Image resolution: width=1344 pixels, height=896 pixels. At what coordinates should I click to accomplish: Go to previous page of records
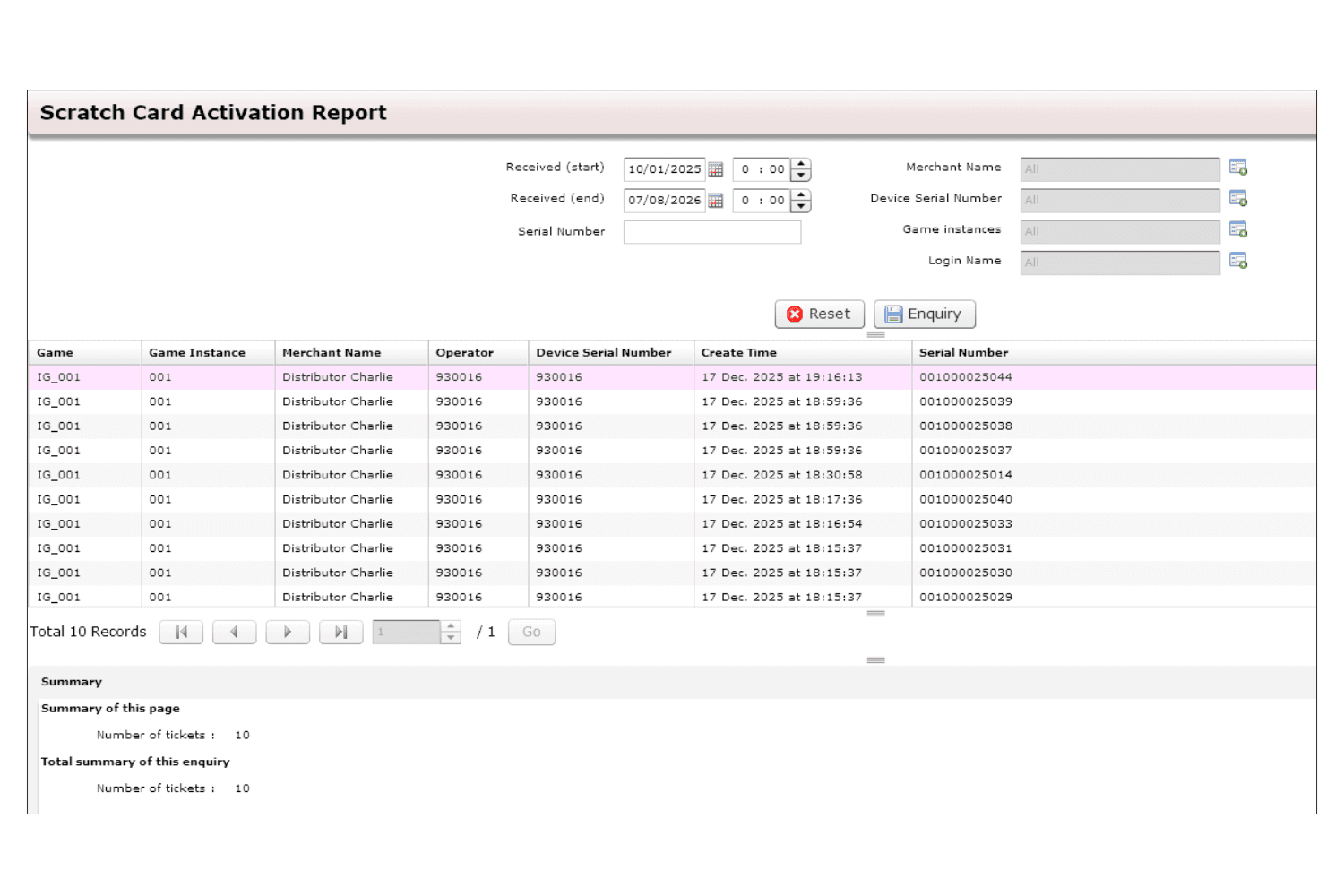pos(235,632)
